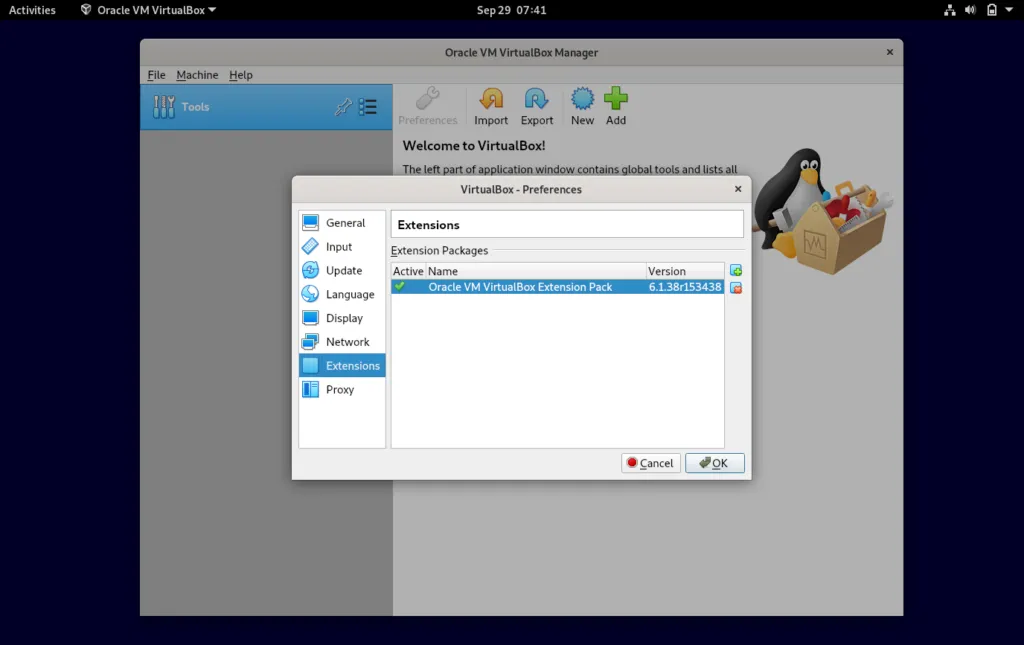Click the Add machine toolbar icon
Image resolution: width=1024 pixels, height=645 pixels.
(x=616, y=106)
